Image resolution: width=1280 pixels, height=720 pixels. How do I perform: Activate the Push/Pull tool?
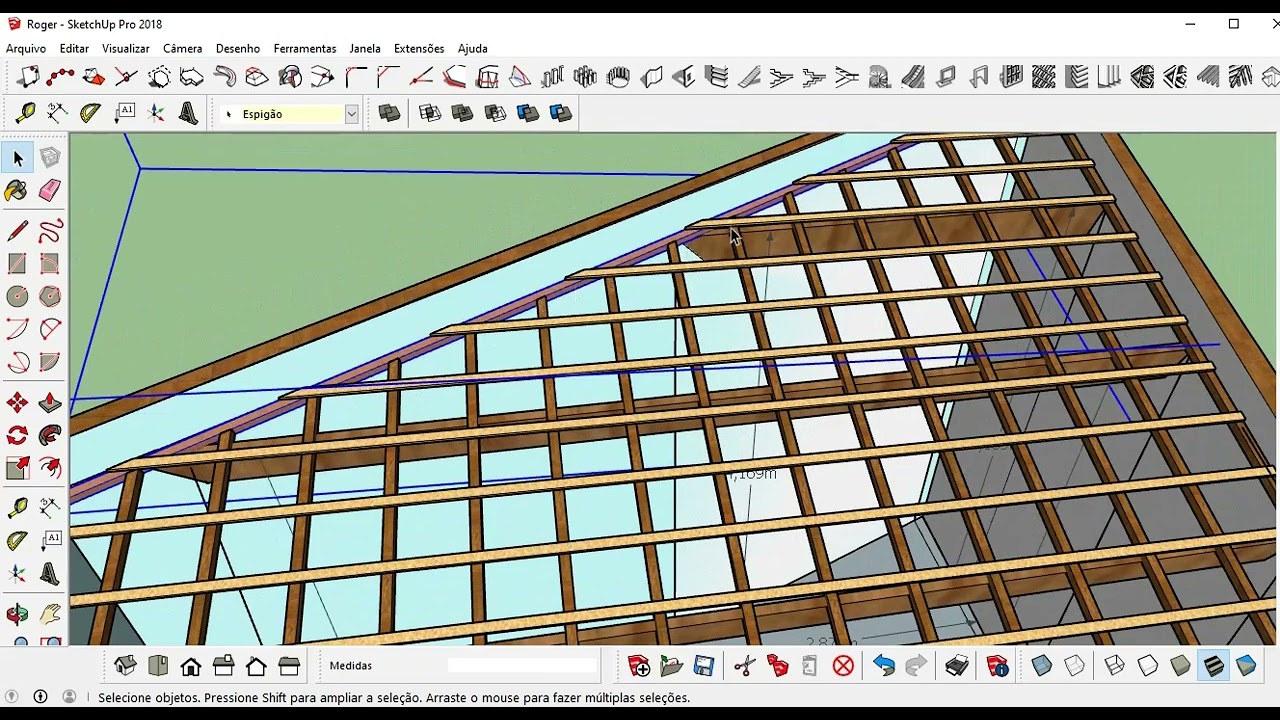tap(50, 403)
